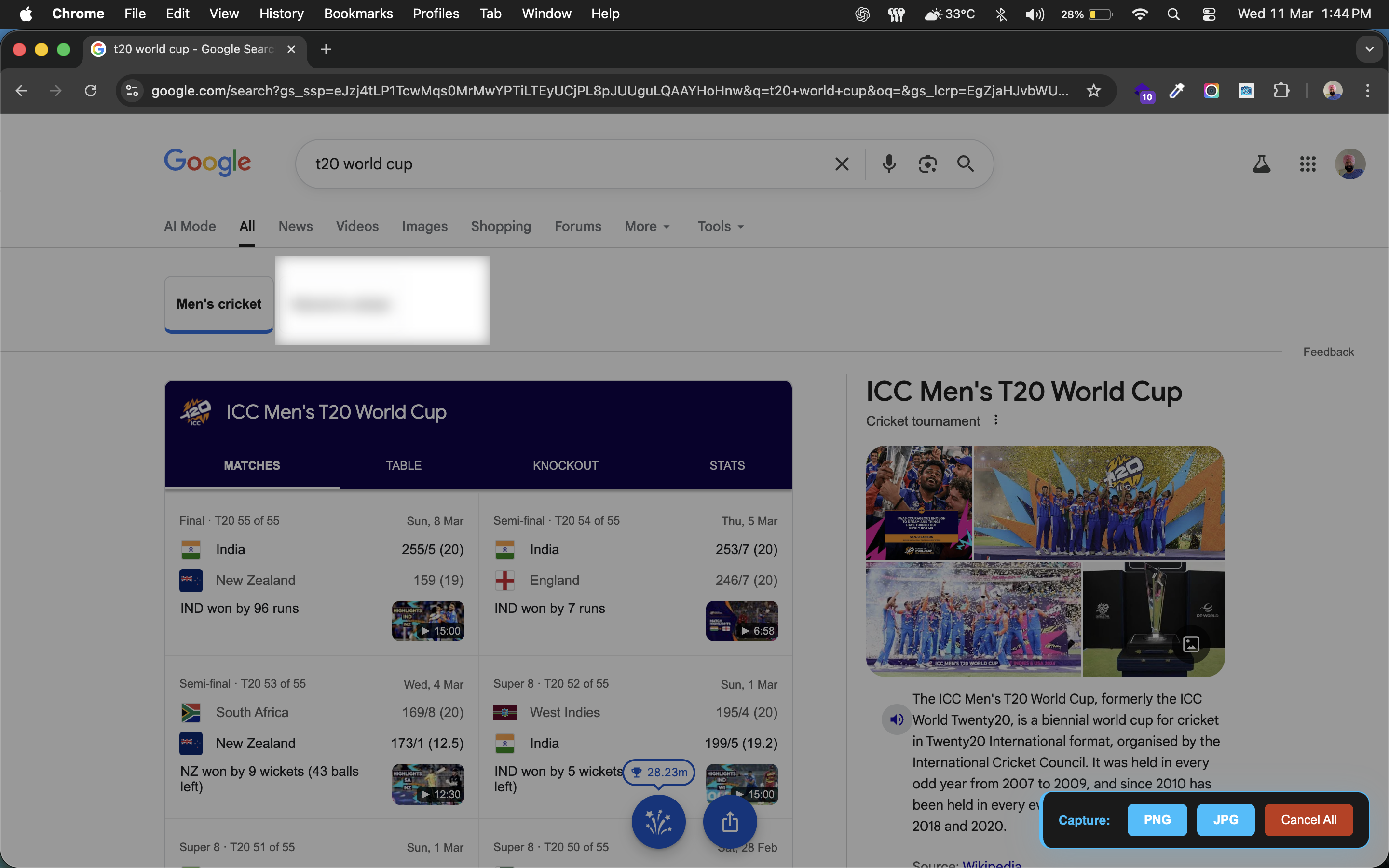Click the celebration fireworks button
The width and height of the screenshot is (1389, 868).
pos(658,822)
